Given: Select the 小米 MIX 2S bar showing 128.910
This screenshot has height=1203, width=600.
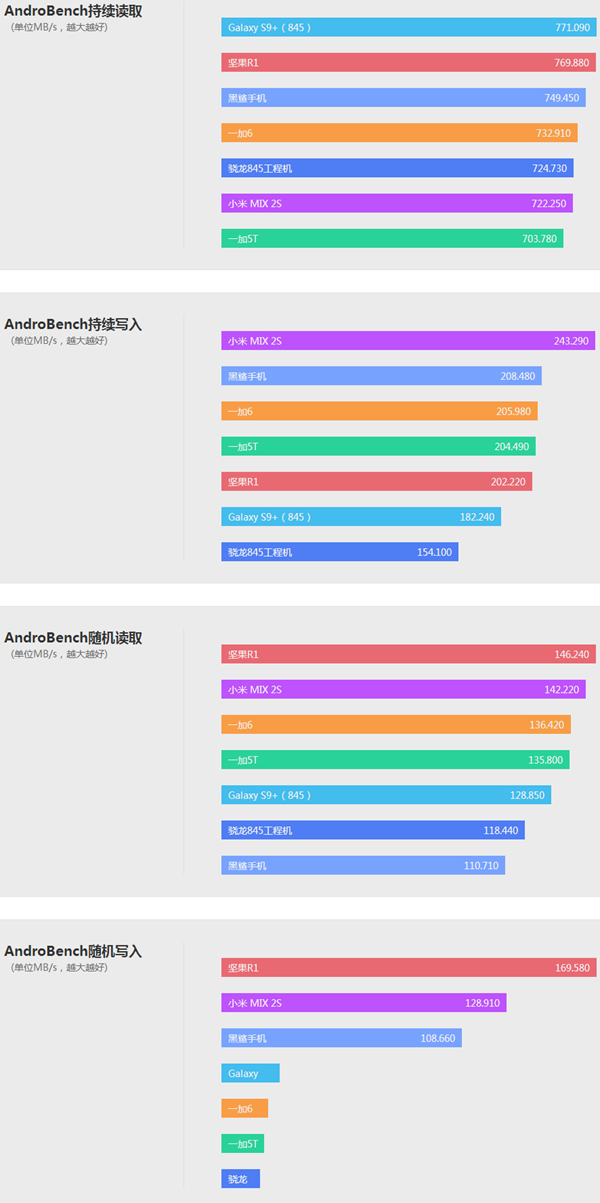Looking at the screenshot, I should (x=364, y=1002).
